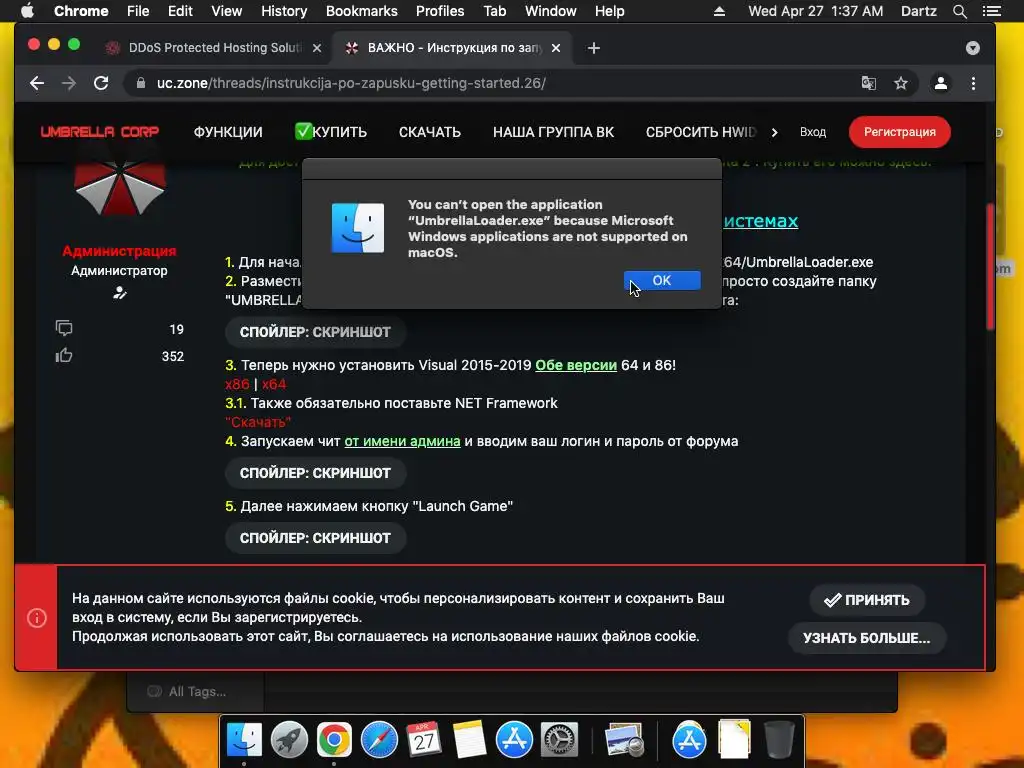Open Safari compass icon in the Dock
1024x768 pixels.
point(379,740)
